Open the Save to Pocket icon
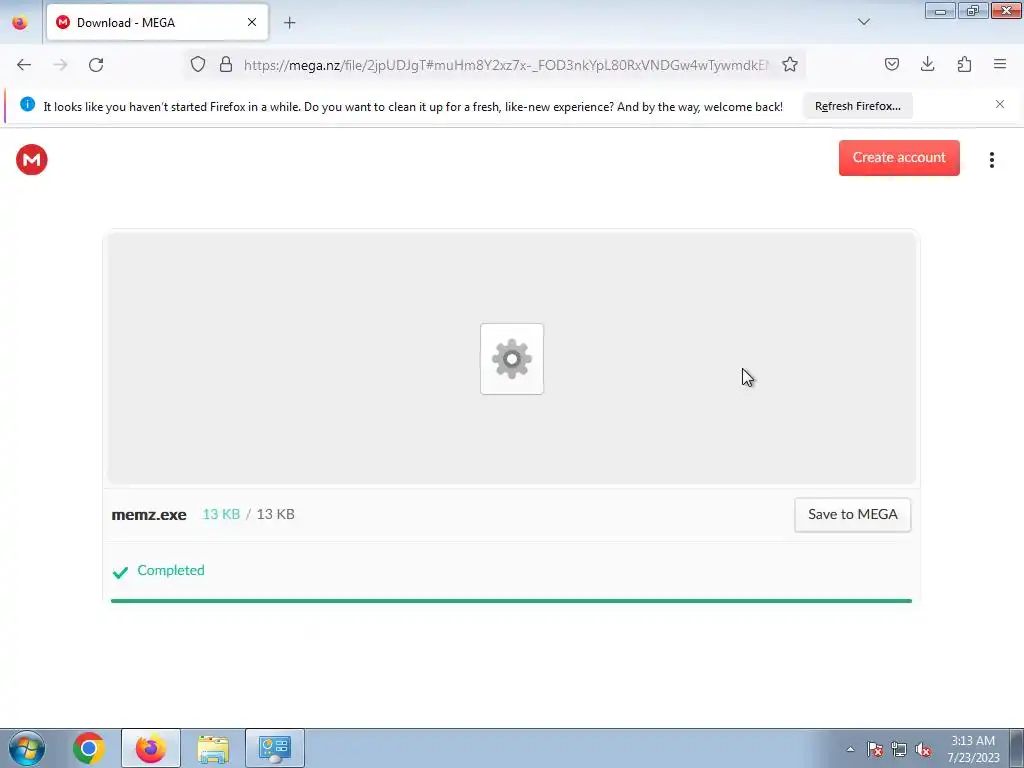Screen dimensions: 1024x768 891,64
